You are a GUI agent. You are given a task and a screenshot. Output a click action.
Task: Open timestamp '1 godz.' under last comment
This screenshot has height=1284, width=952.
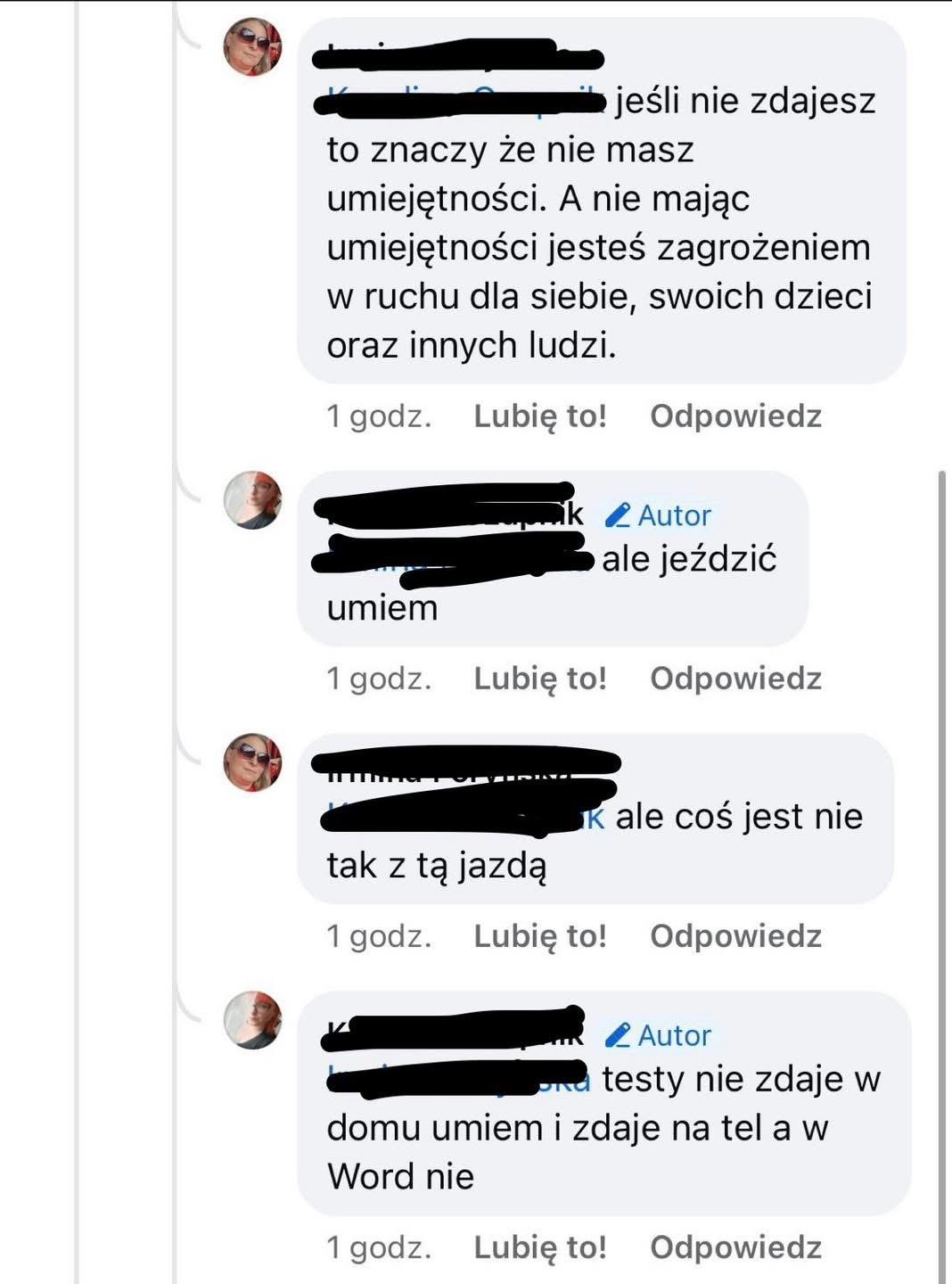[379, 1247]
